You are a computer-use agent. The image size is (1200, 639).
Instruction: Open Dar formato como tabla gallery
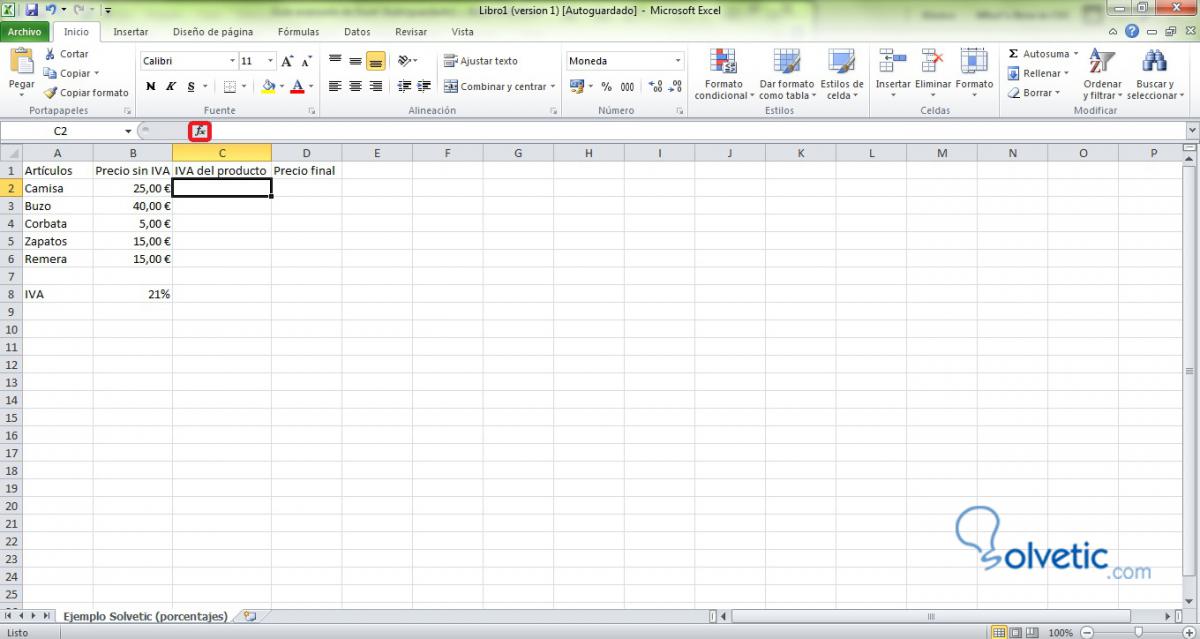click(x=786, y=74)
